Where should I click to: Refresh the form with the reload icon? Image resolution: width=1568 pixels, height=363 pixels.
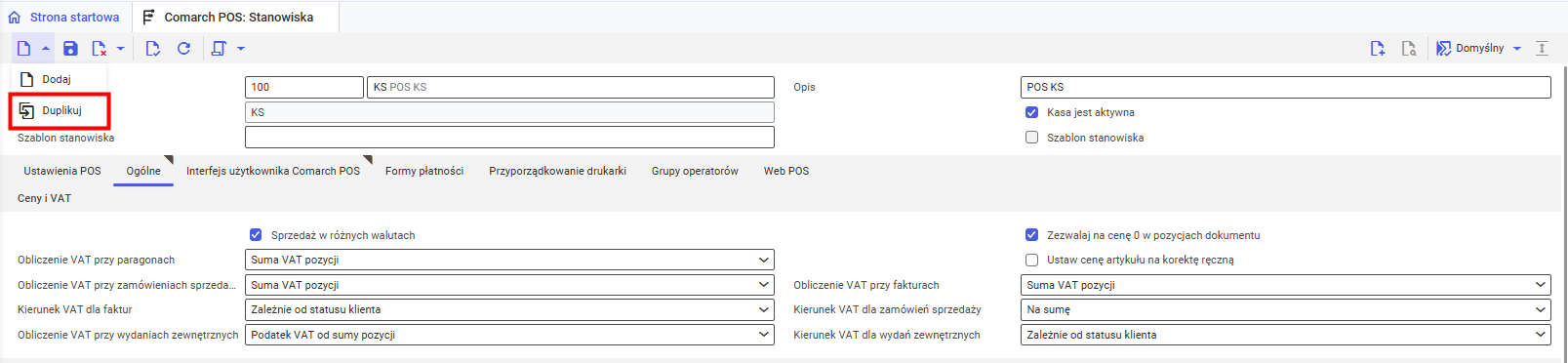tap(183, 48)
